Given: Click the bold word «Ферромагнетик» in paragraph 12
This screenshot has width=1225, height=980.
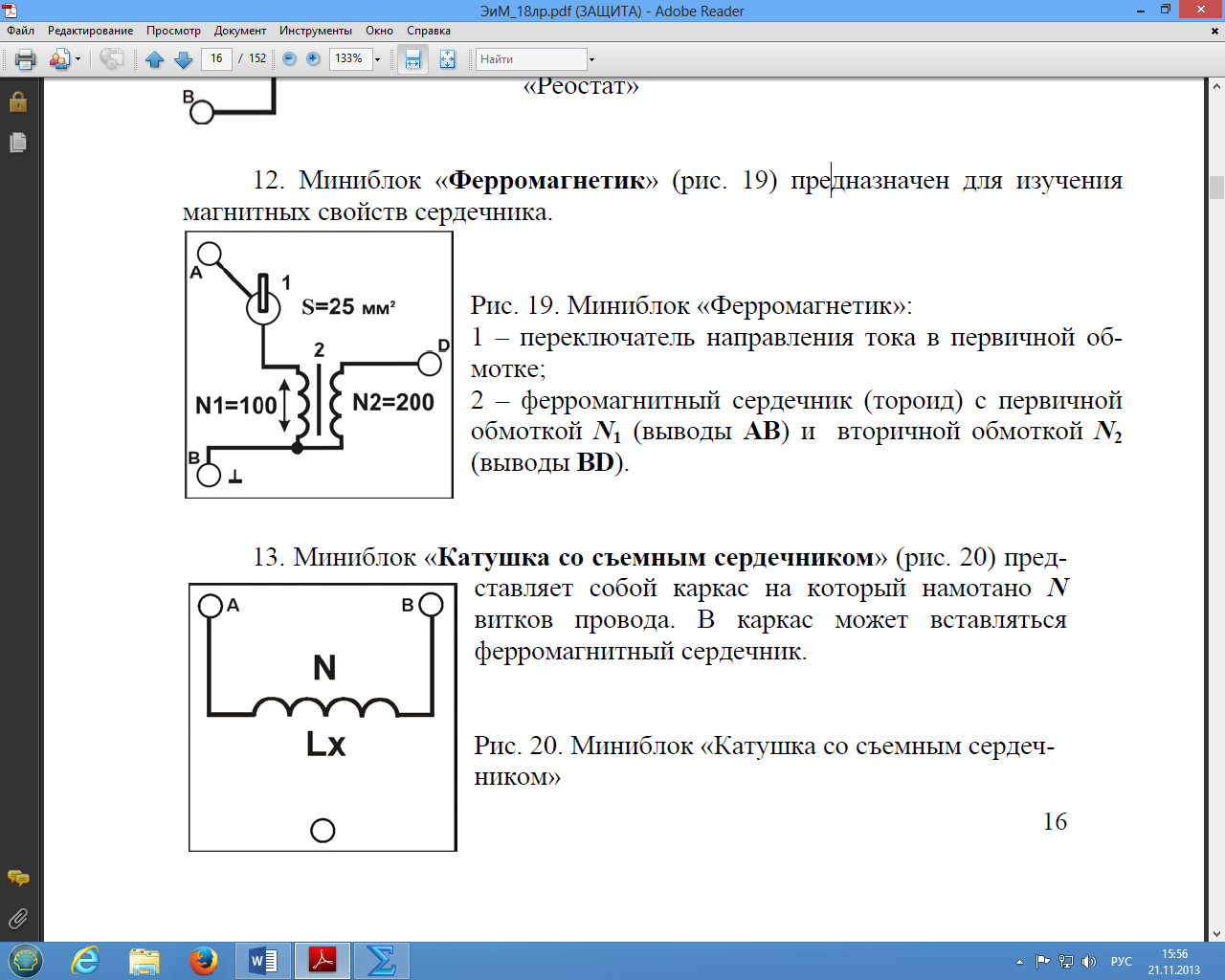Looking at the screenshot, I should [546, 180].
